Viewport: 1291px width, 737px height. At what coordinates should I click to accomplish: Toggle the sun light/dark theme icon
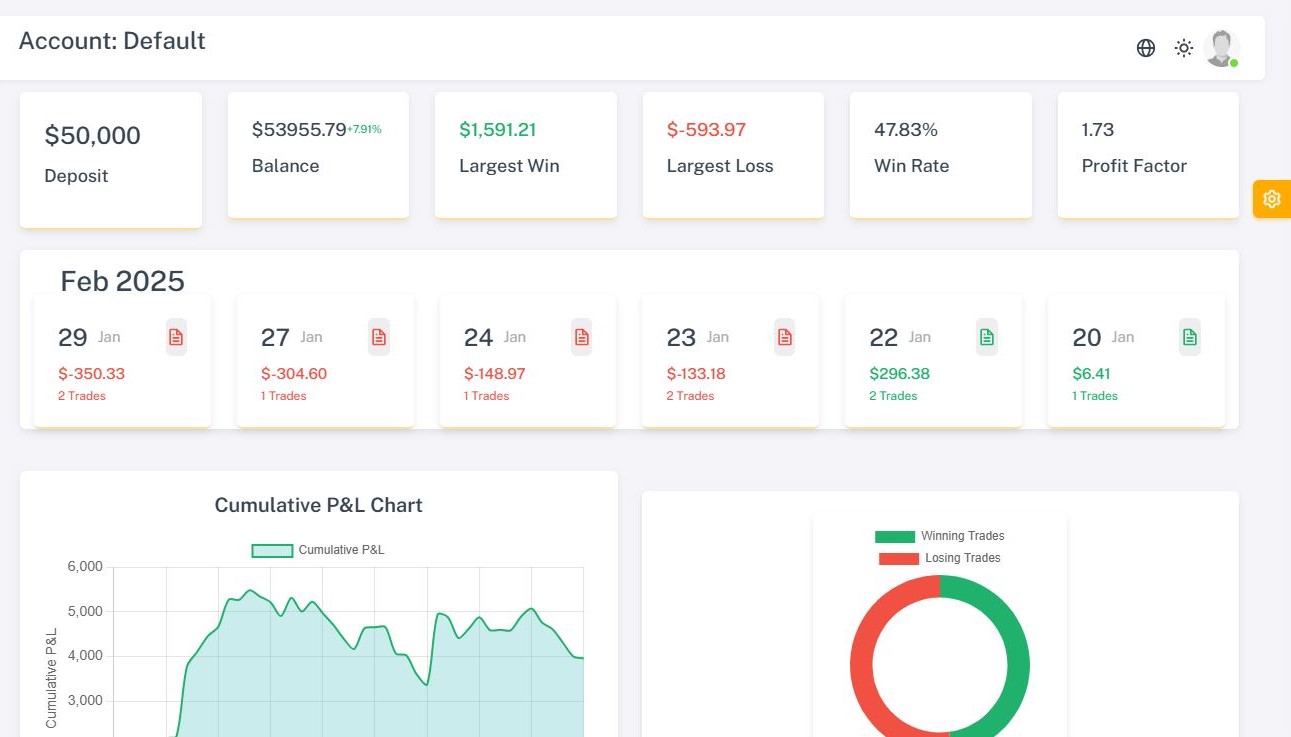pos(1184,48)
